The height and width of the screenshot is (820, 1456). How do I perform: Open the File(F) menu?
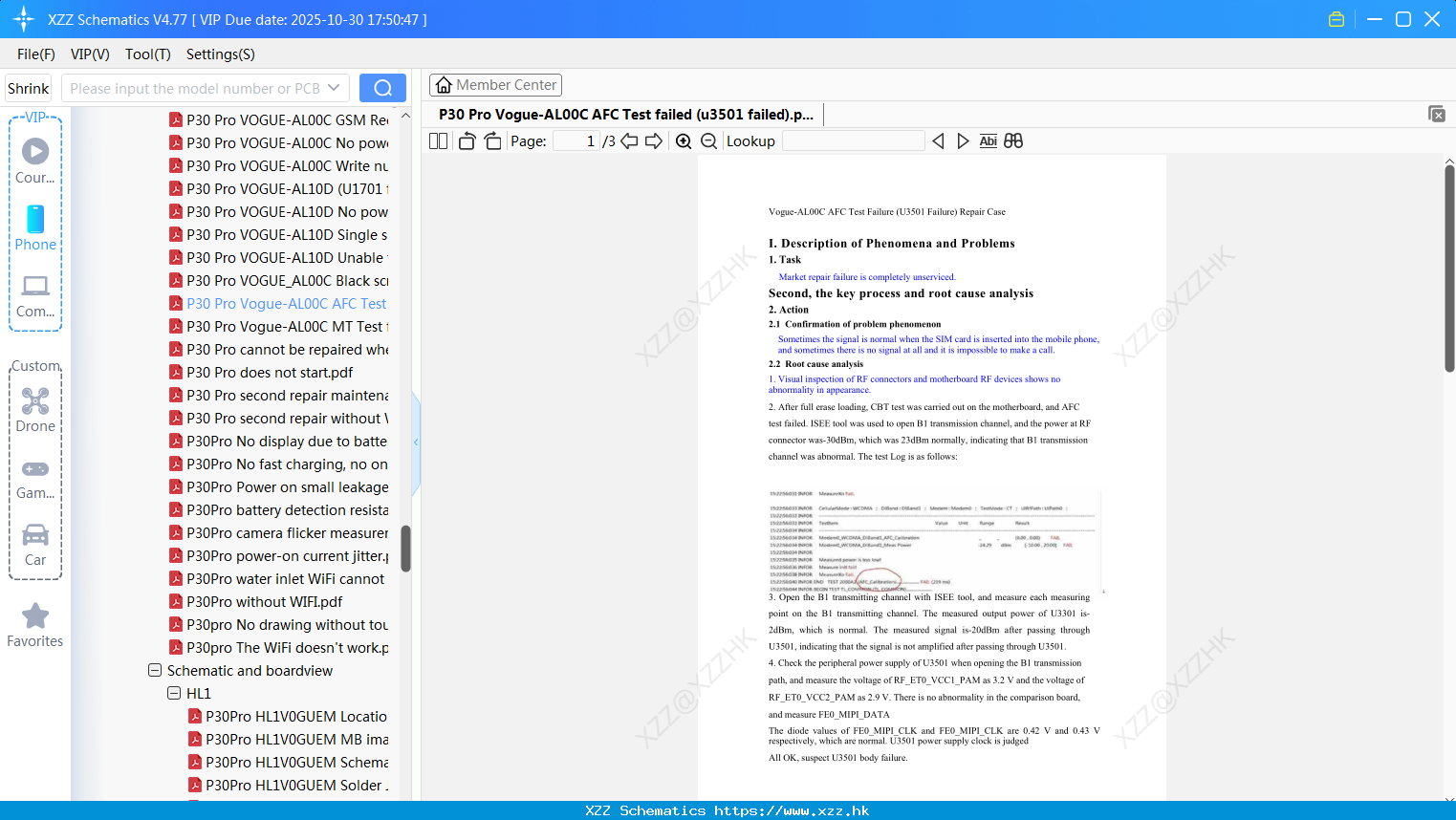pos(36,54)
